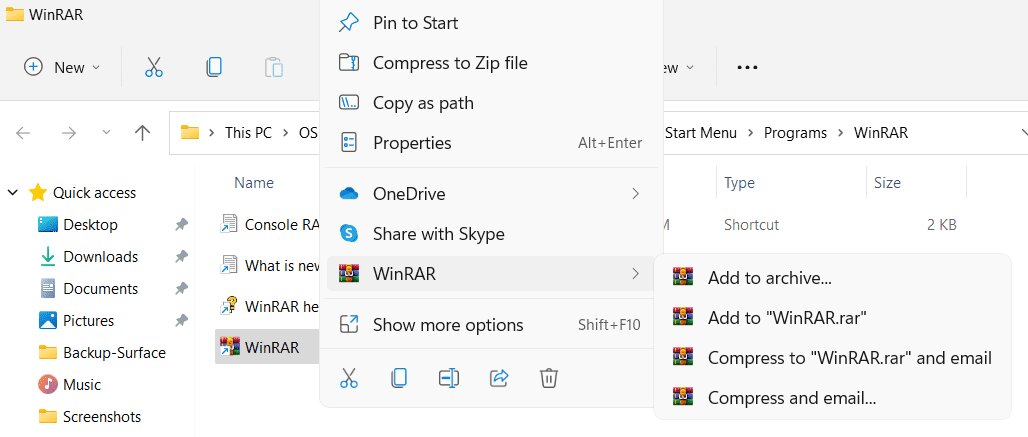Select the WinRAR help file
Image resolution: width=1028 pixels, height=437 pixels.
pyautogui.click(x=269, y=306)
